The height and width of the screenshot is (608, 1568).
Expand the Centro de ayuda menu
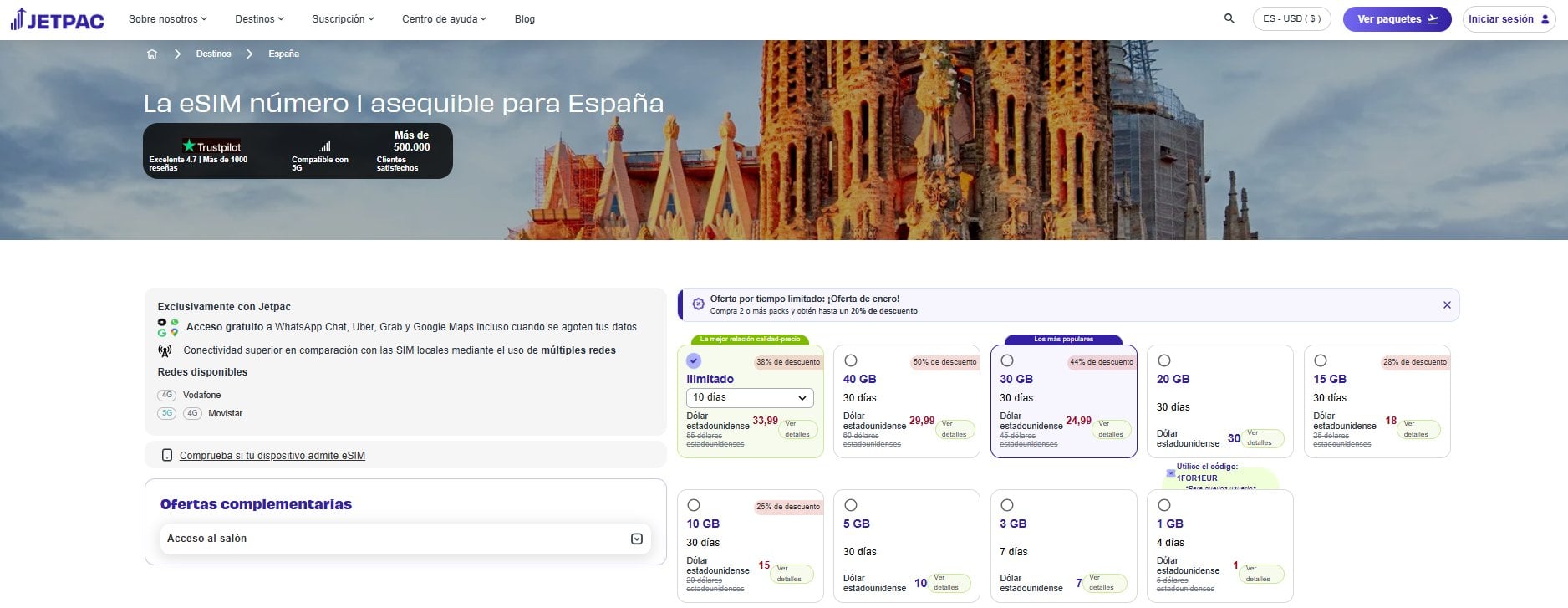click(444, 19)
